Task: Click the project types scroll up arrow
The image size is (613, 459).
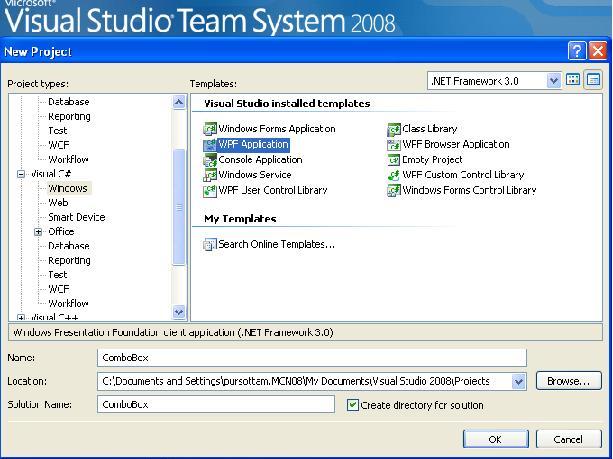Action: point(179,102)
